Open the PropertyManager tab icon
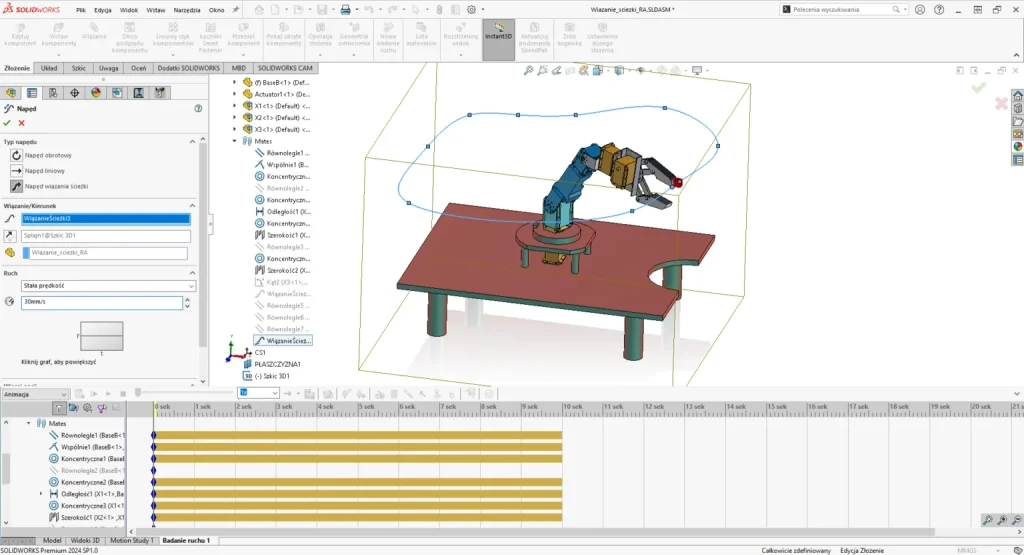Viewport: 1024px width, 555px height. [x=32, y=93]
